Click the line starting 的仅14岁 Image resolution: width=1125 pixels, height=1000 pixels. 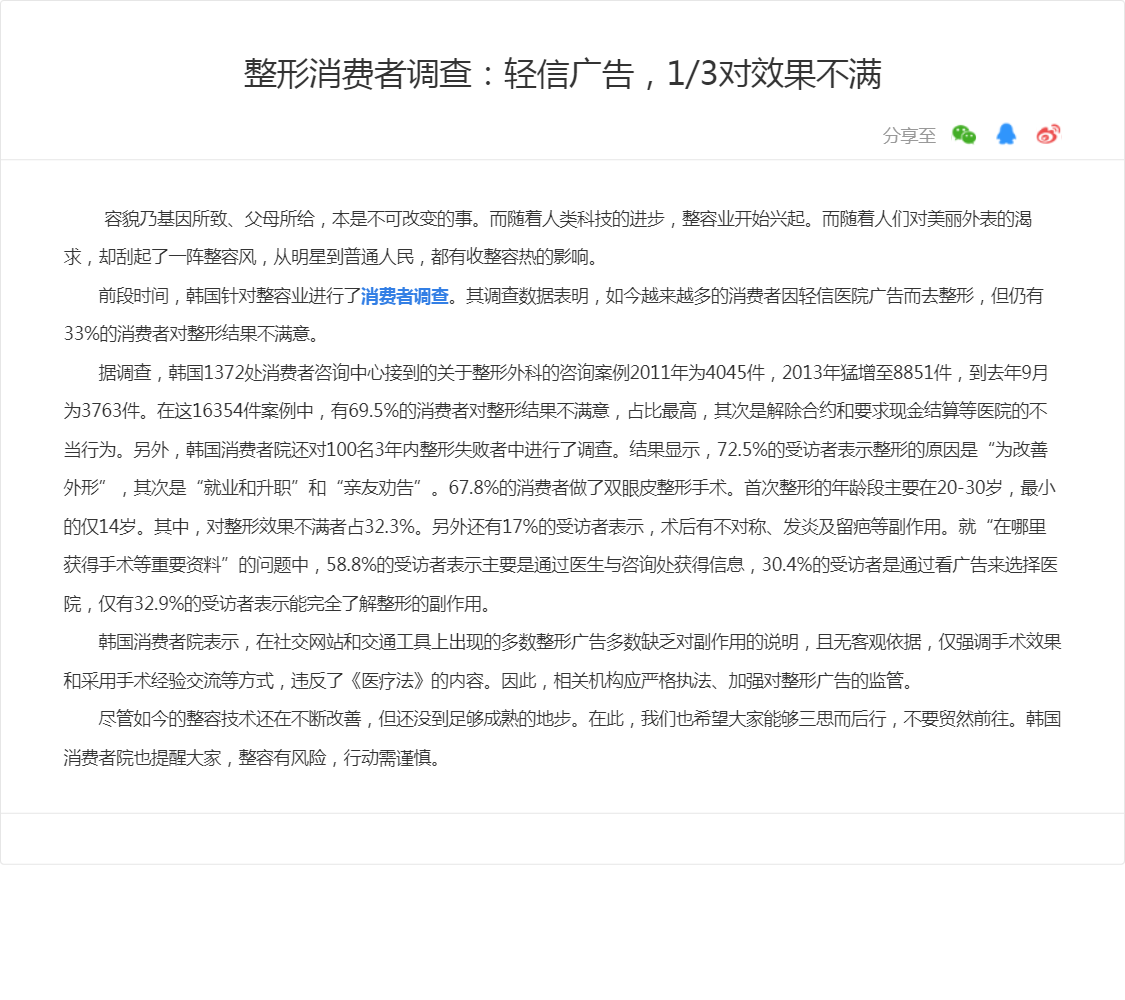point(555,527)
